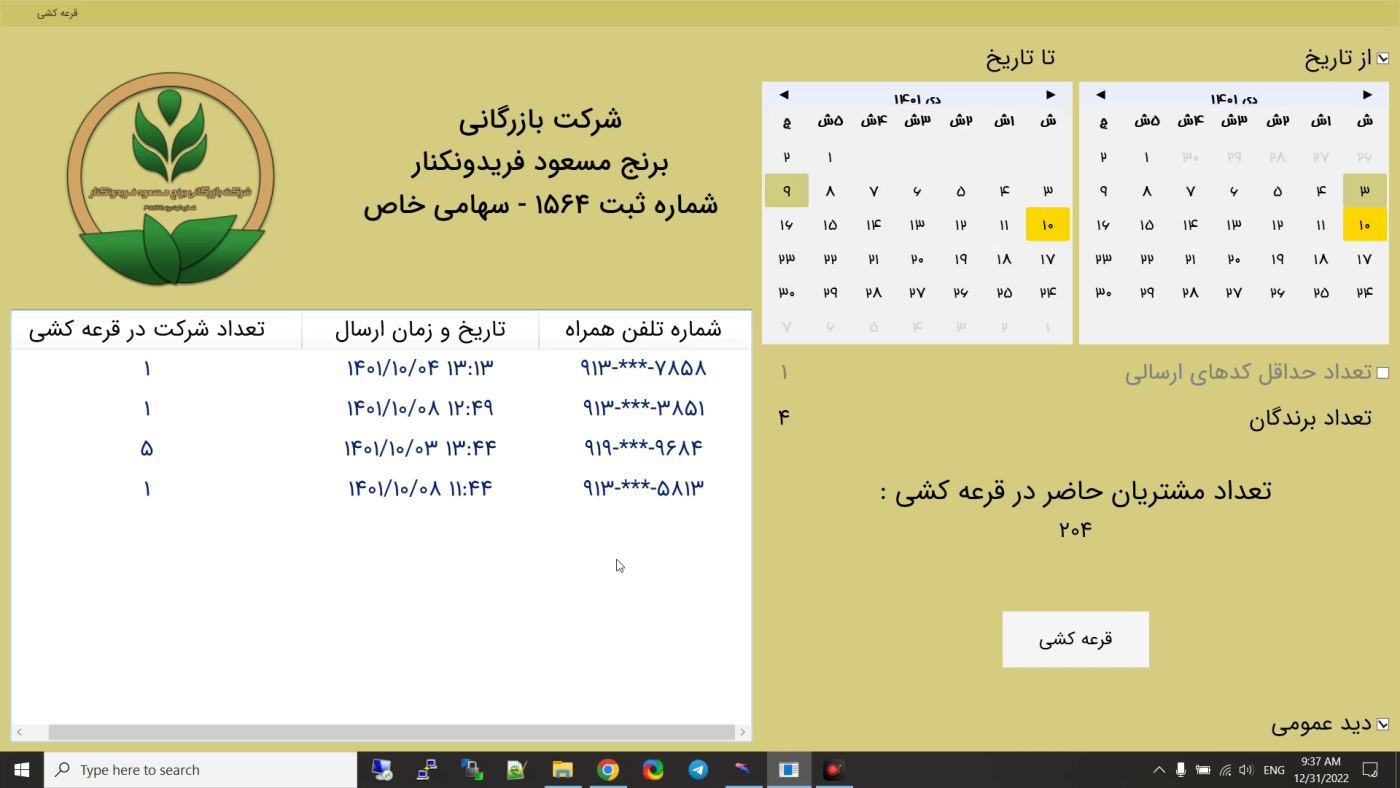Select day 15 in the تا تاریخ calendar
The height and width of the screenshot is (788, 1400).
(x=830, y=225)
